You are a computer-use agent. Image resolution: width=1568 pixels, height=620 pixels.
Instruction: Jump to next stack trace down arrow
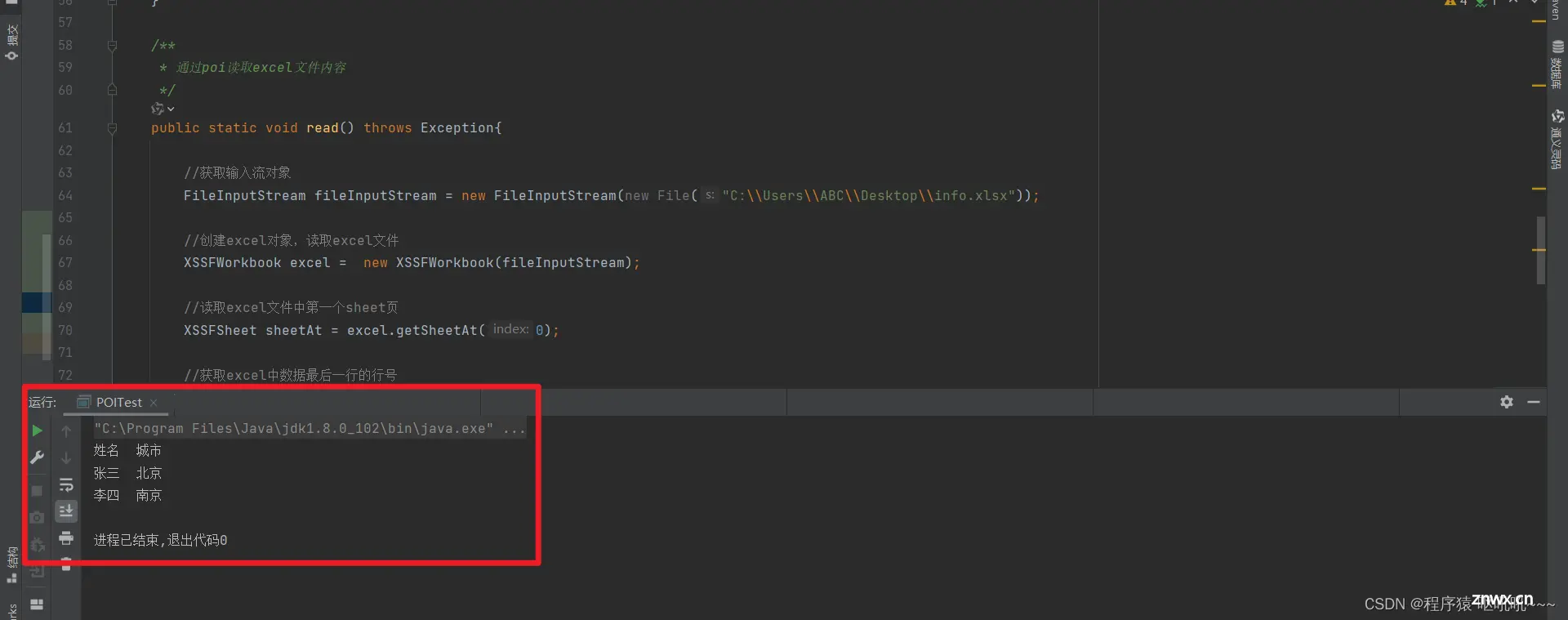(66, 457)
